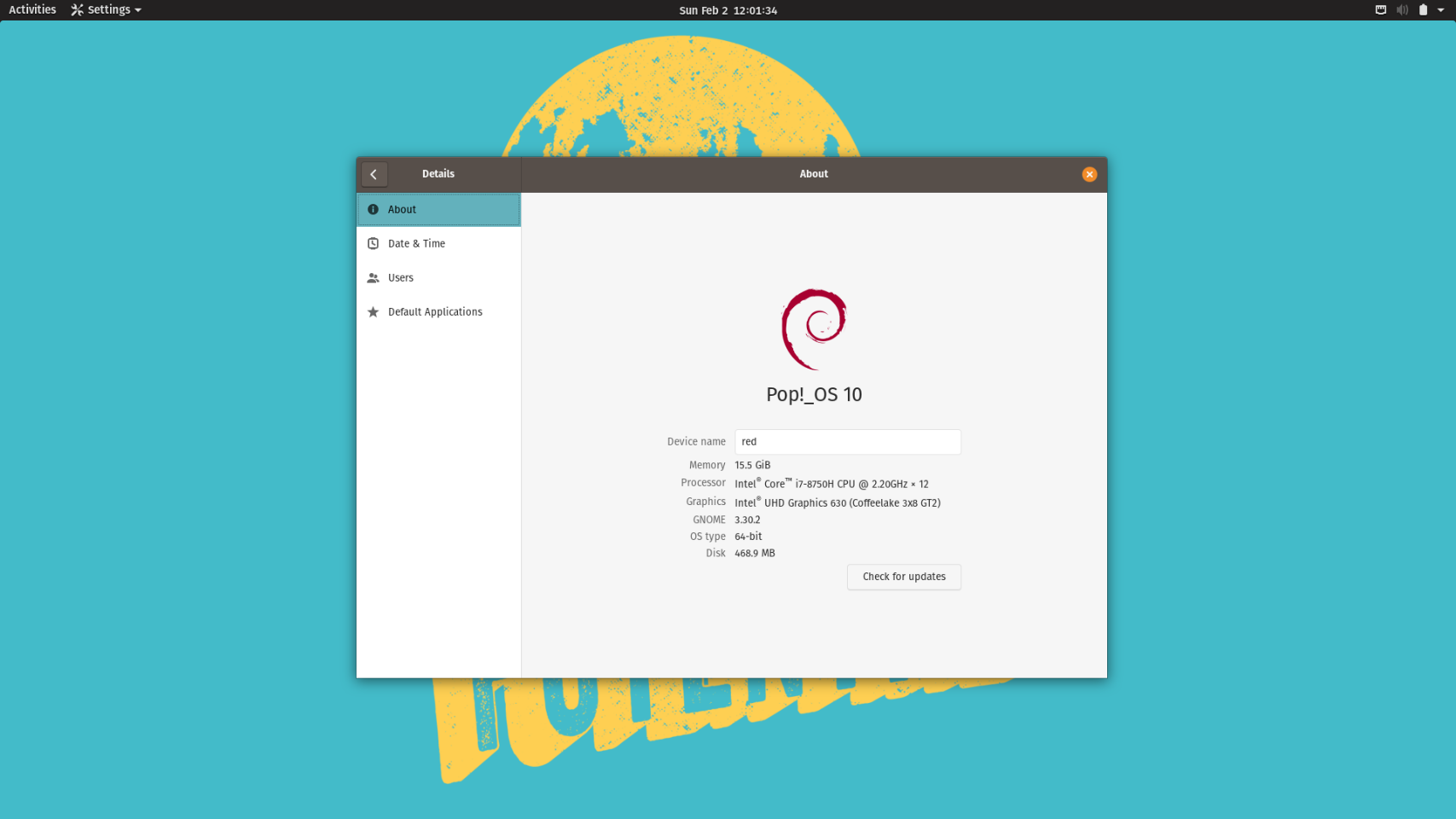Click the Disk value 468.9 MB
Screen dimensions: 1456x819
point(755,554)
